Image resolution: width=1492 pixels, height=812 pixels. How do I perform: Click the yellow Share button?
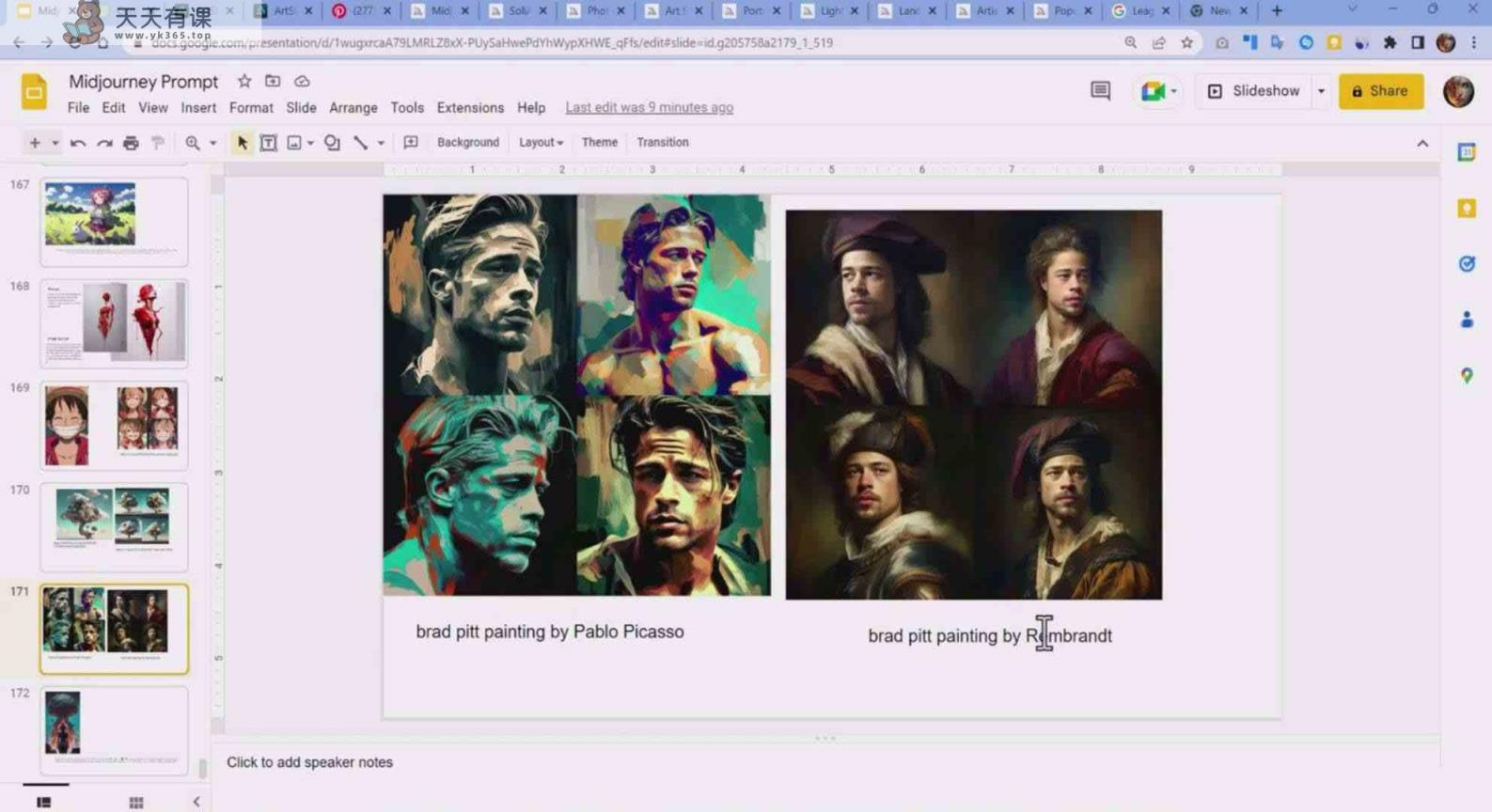(x=1380, y=91)
